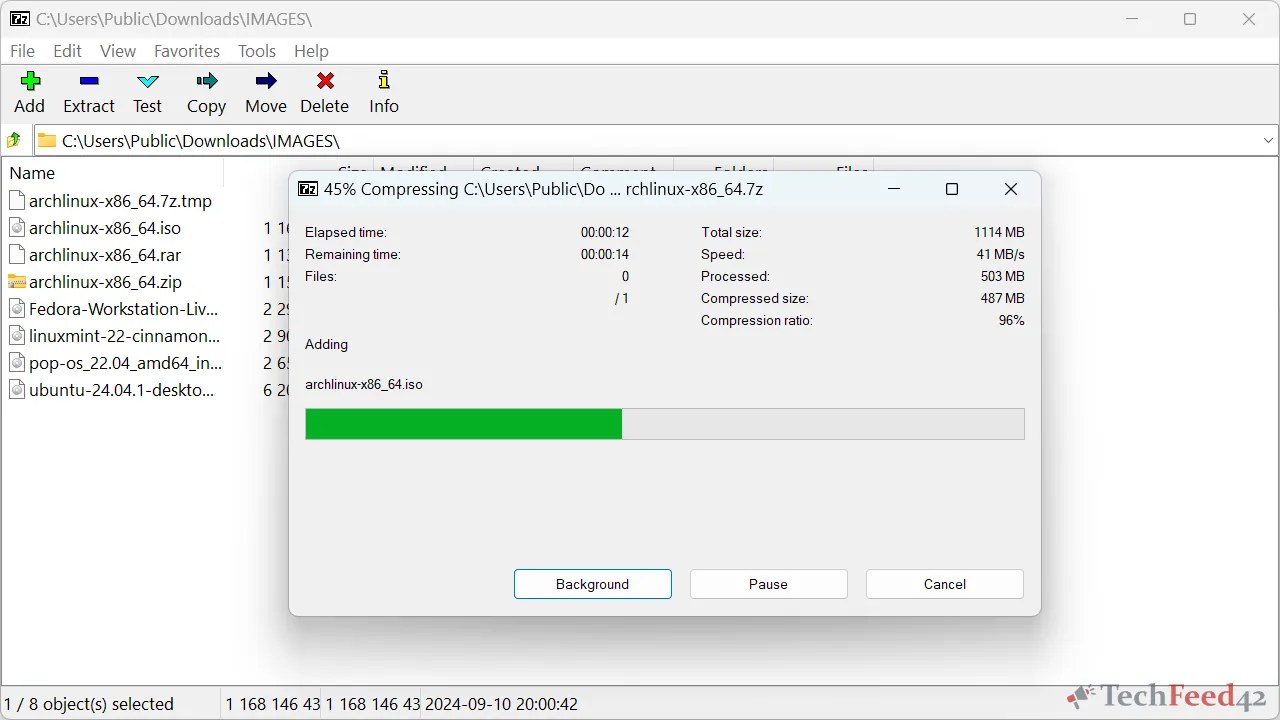Close the compressing progress dialog

[x=1011, y=189]
